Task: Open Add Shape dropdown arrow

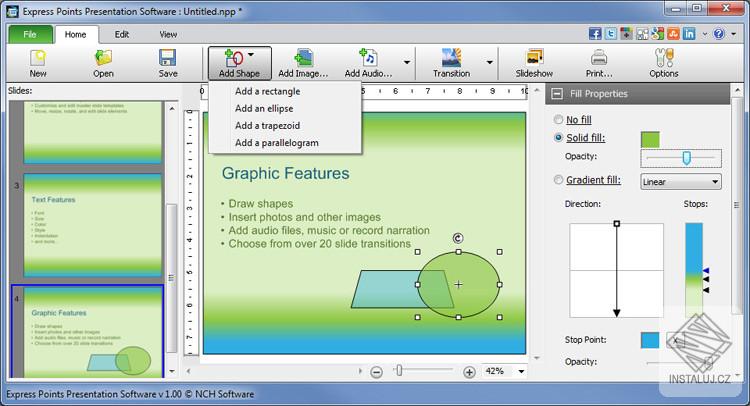Action: tap(251, 55)
